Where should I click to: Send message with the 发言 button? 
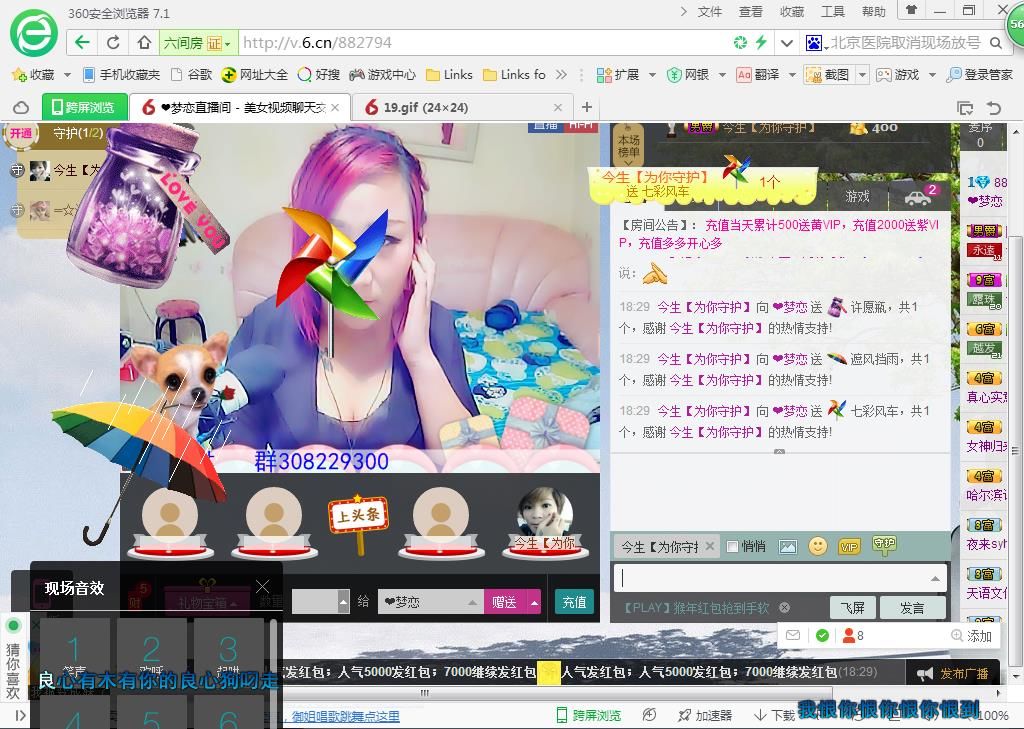click(x=912, y=608)
